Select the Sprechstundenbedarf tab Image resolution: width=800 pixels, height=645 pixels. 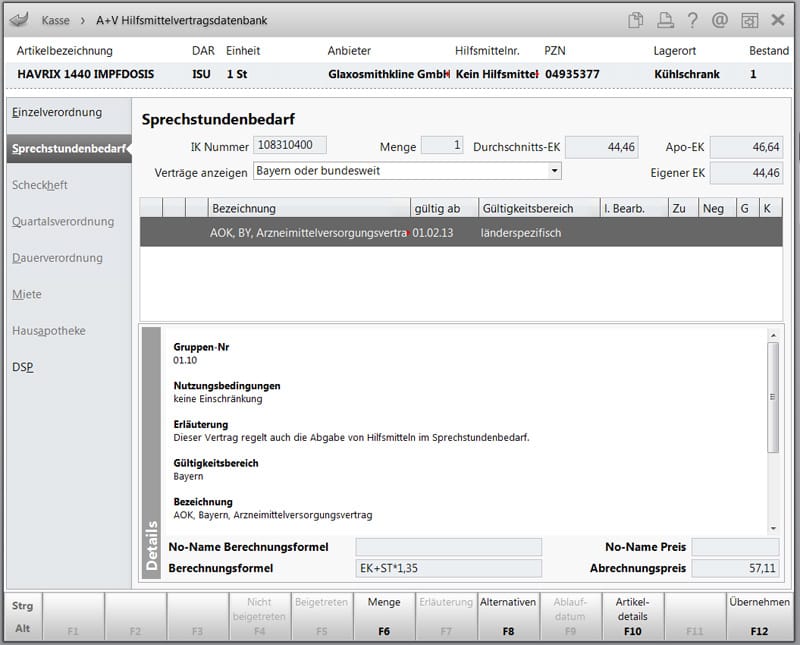coord(69,148)
